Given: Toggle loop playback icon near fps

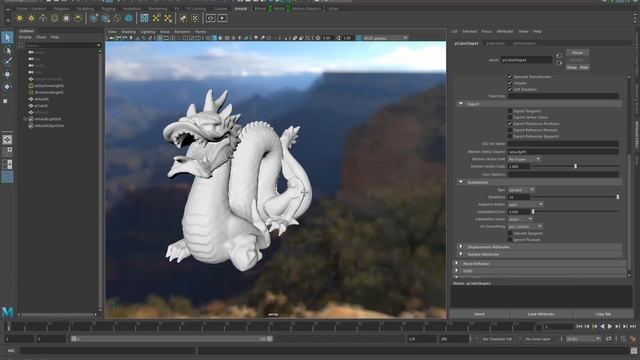Looking at the screenshot, I should (x=609, y=339).
